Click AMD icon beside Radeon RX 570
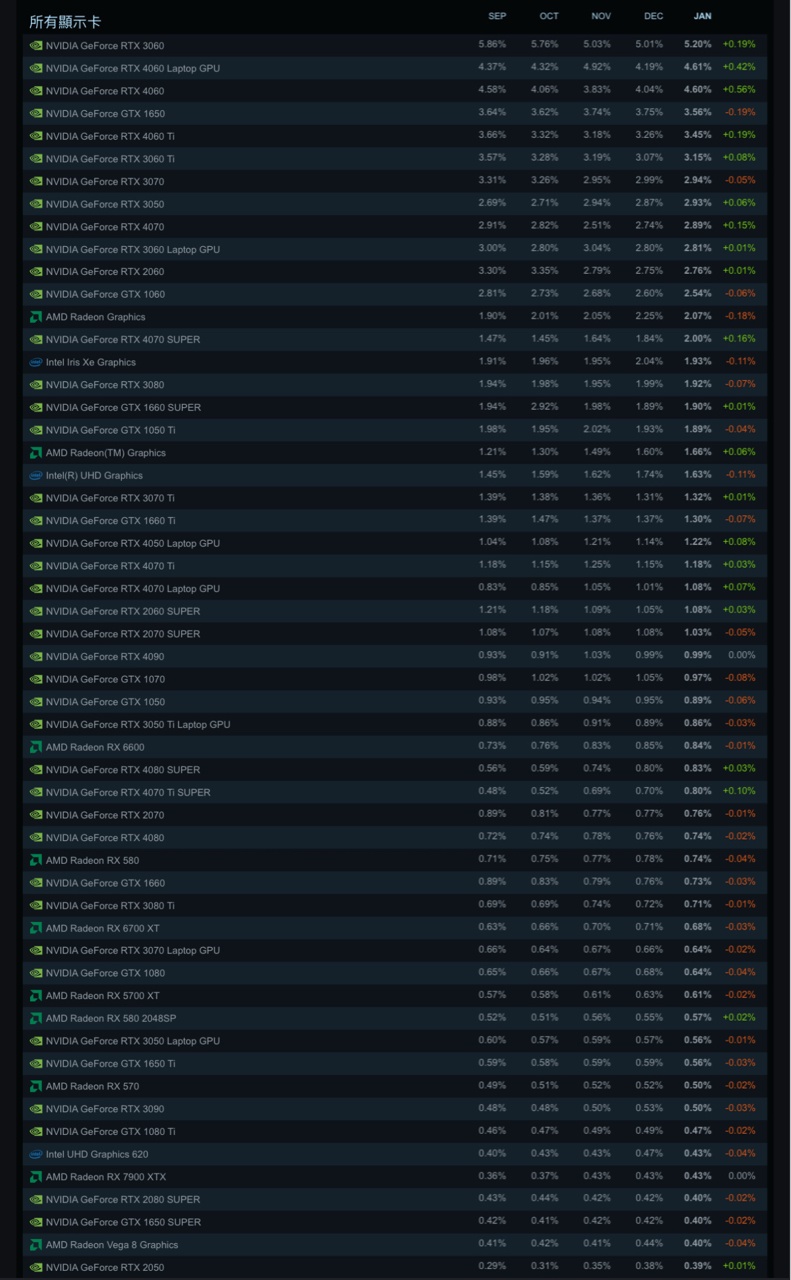The width and height of the screenshot is (791, 1280). [x=36, y=1086]
